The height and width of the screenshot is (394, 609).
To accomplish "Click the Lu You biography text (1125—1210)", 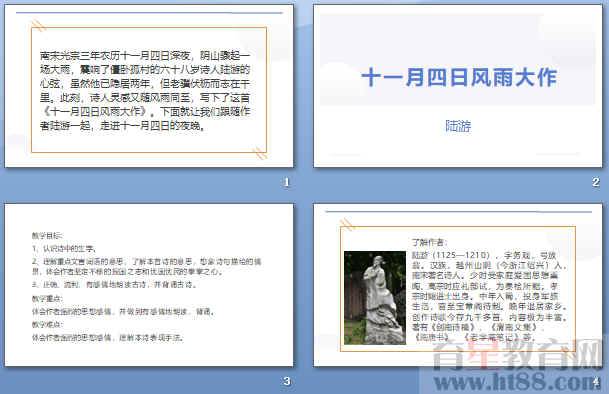I will coord(490,296).
